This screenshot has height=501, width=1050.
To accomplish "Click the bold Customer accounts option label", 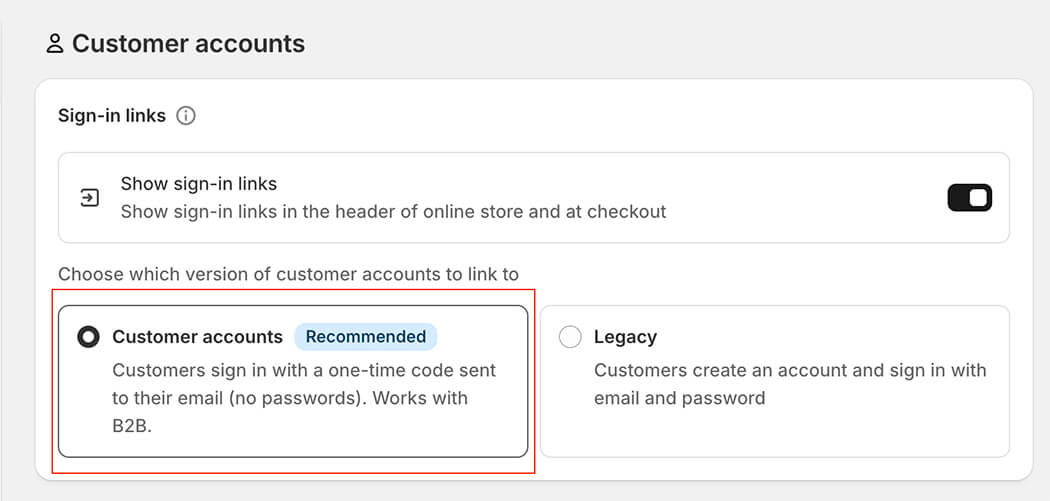I will pyautogui.click(x=198, y=336).
